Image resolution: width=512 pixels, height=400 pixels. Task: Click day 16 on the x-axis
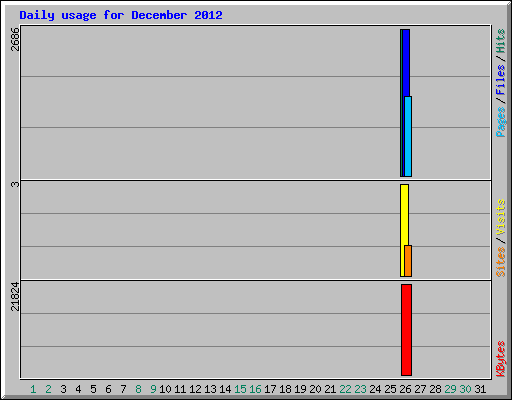point(255,389)
